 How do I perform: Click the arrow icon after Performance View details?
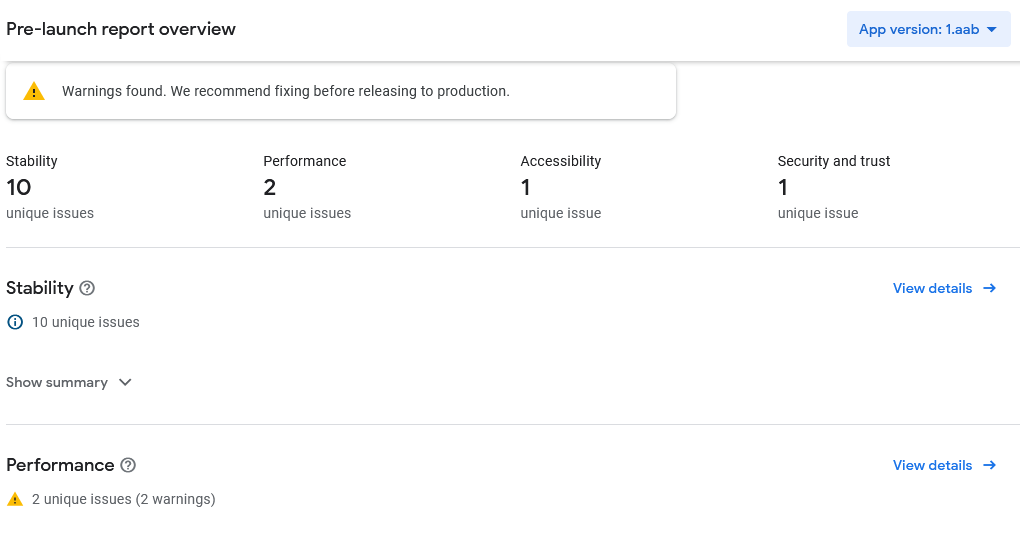(x=989, y=465)
